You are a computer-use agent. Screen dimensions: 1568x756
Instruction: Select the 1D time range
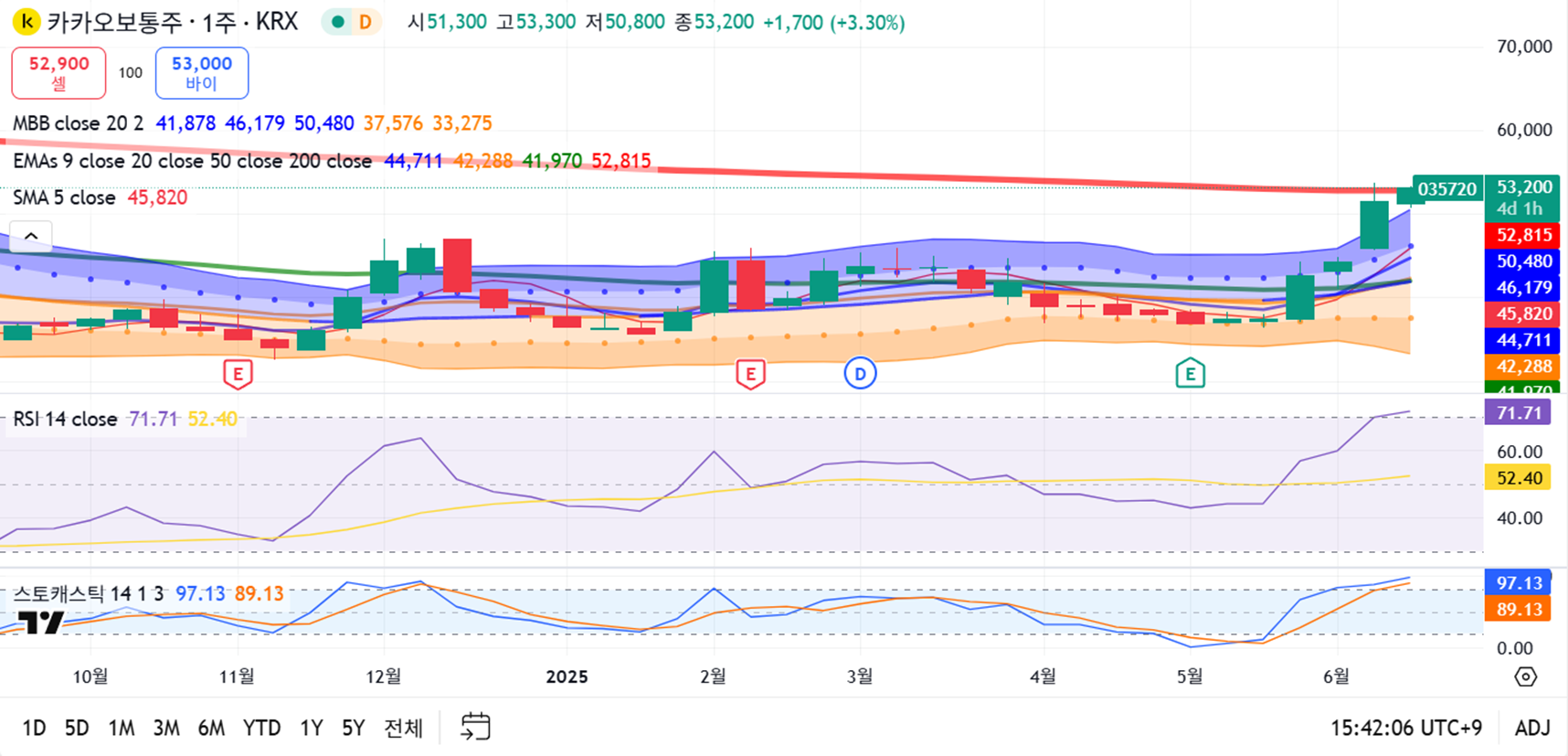34,728
